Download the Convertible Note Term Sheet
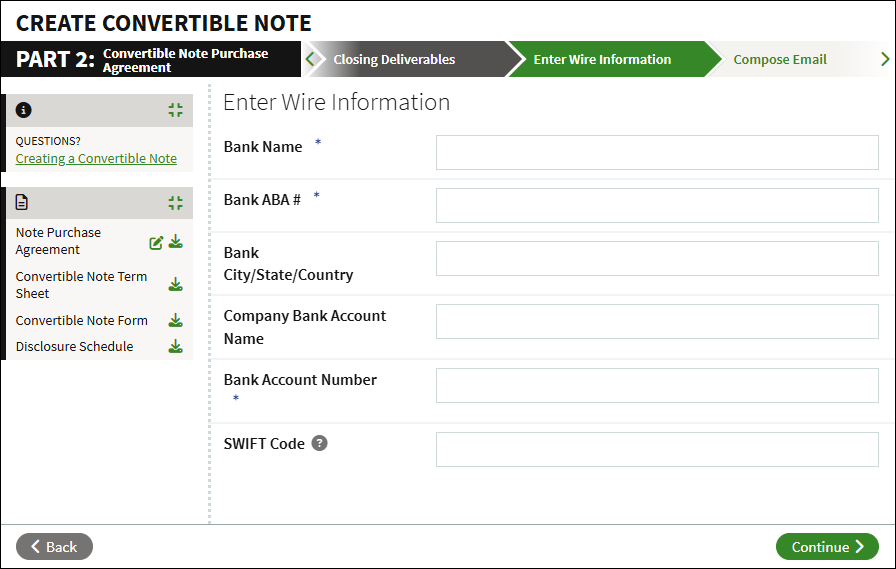Screen dimensions: 896x569 pyautogui.click(x=175, y=284)
